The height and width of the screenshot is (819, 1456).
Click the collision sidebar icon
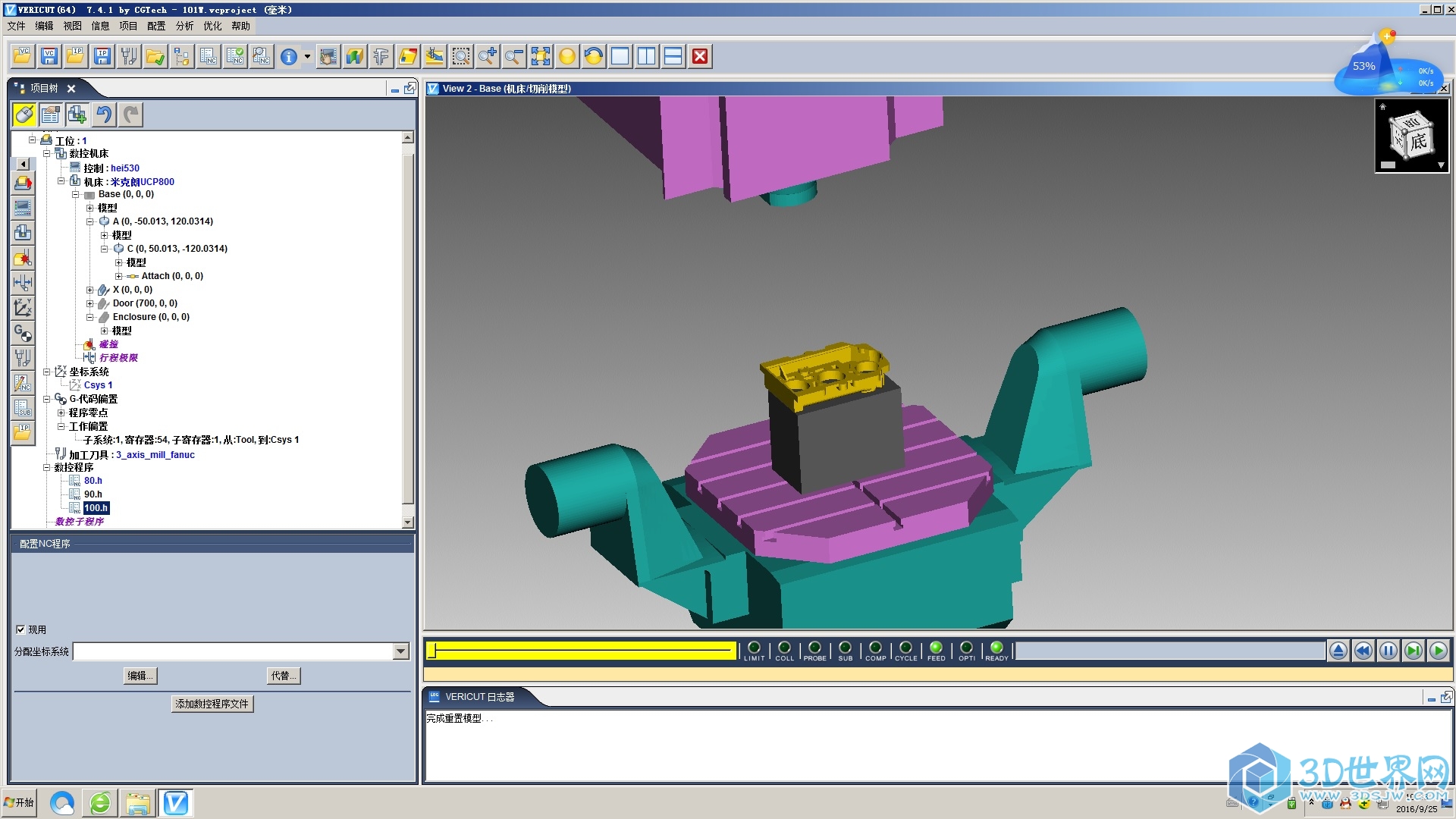pos(23,258)
